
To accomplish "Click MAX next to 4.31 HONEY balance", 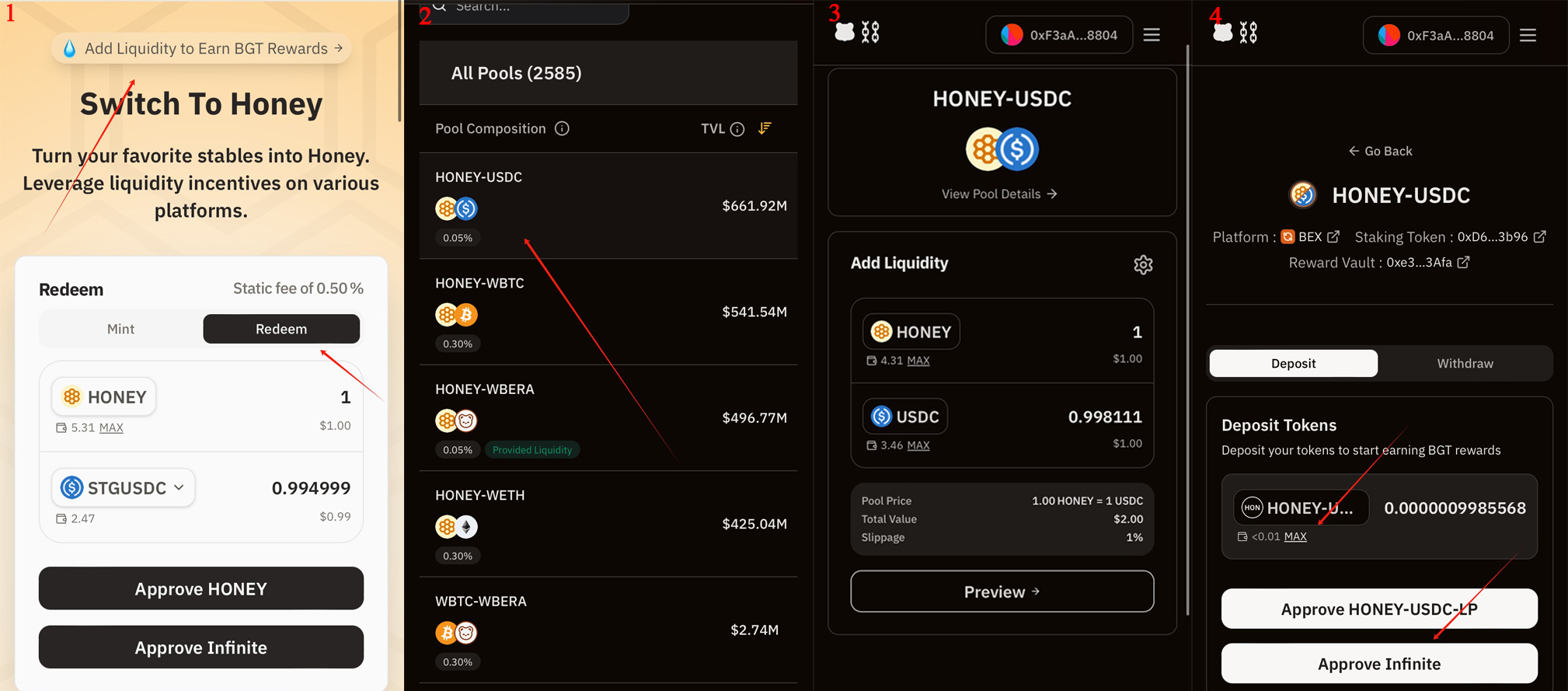I will tap(918, 361).
